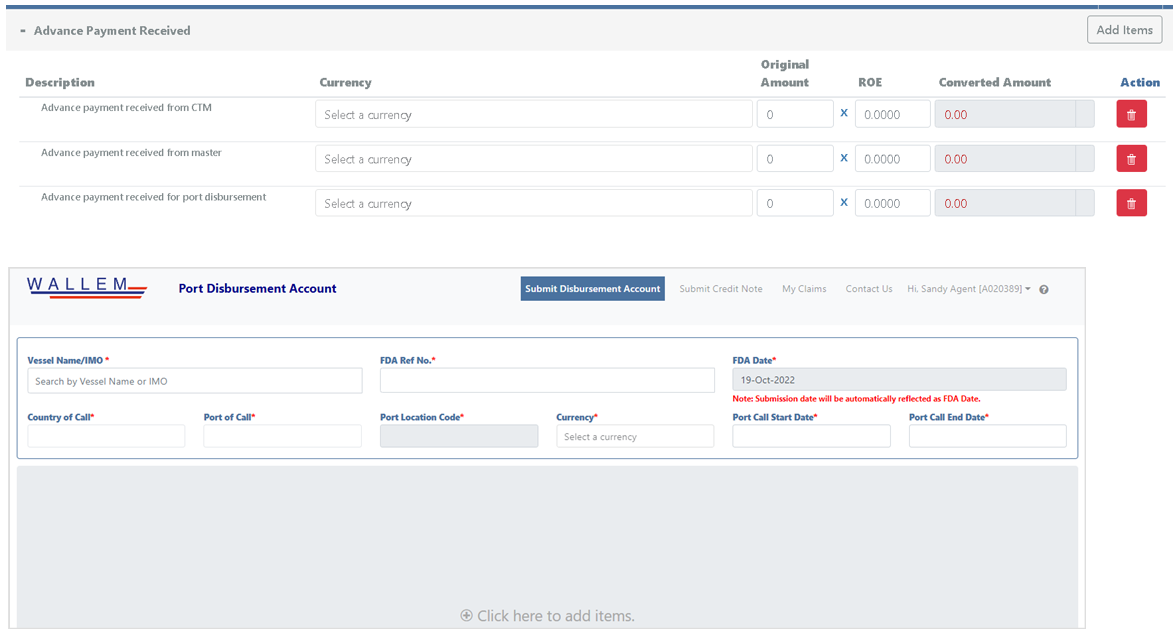This screenshot has width=1173, height=631.
Task: Collapse the Advance Payment Received section
Action: (23, 31)
